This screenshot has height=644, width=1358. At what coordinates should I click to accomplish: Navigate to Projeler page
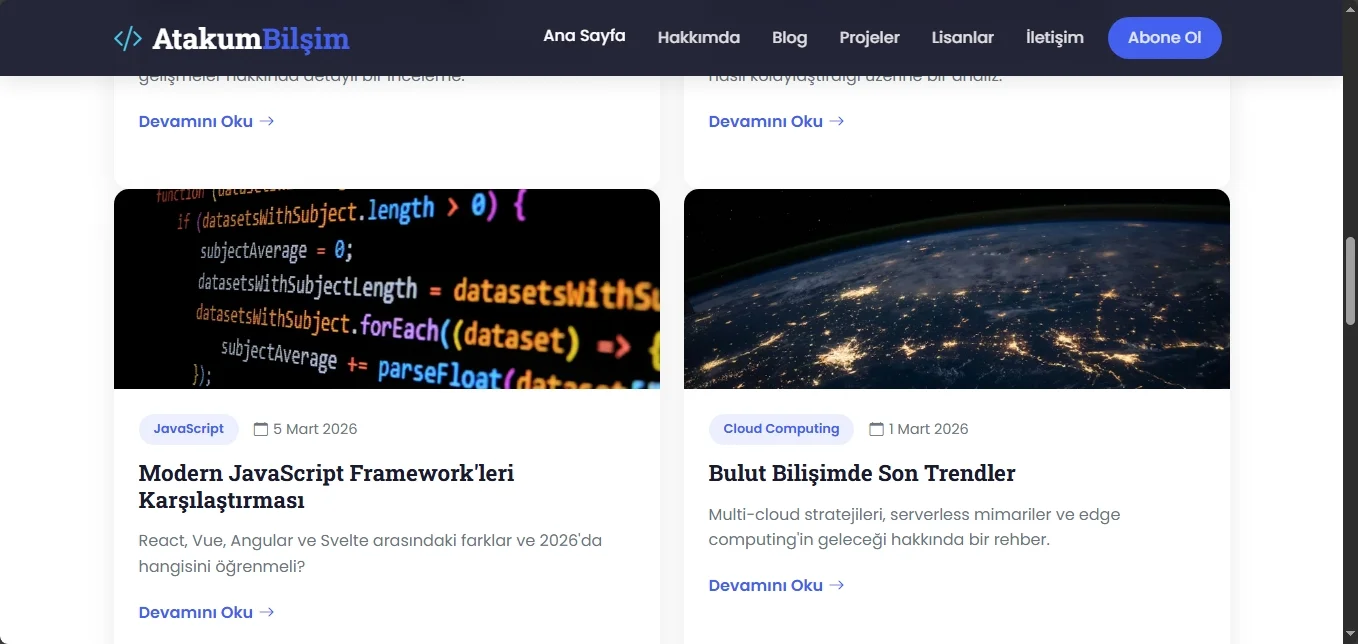pyautogui.click(x=870, y=38)
